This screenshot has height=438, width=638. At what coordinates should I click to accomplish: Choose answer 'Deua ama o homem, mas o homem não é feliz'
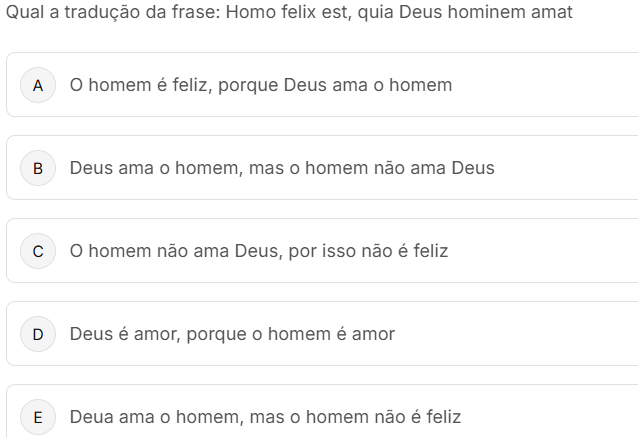click(265, 417)
